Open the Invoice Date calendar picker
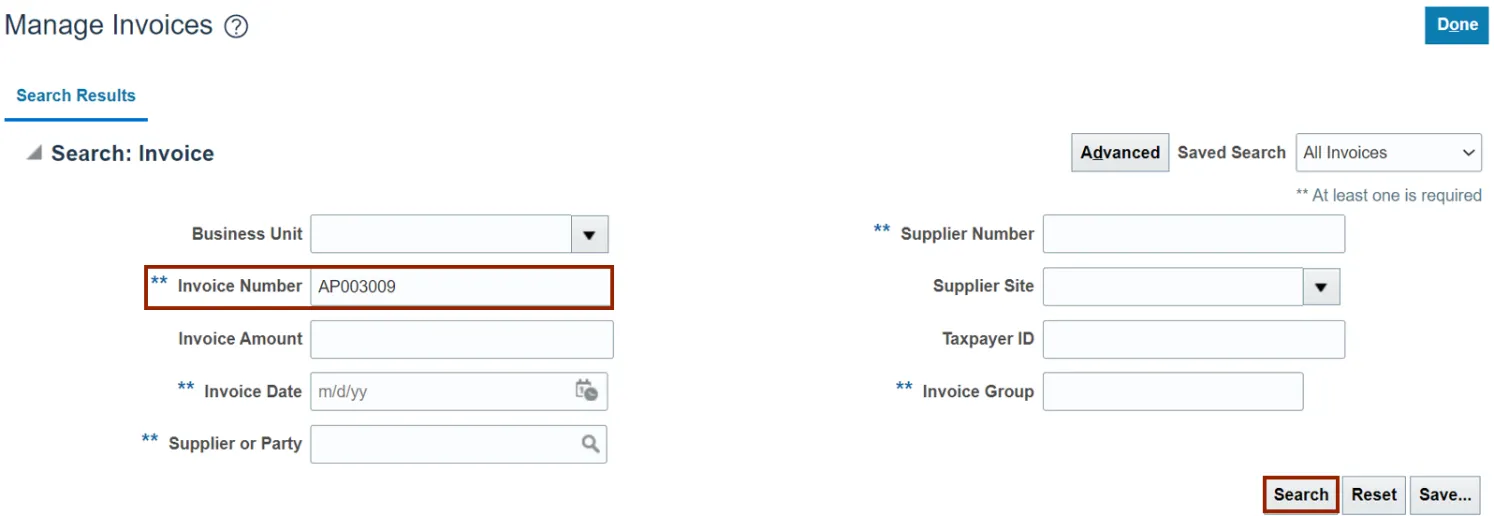The image size is (1494, 516). [586, 391]
